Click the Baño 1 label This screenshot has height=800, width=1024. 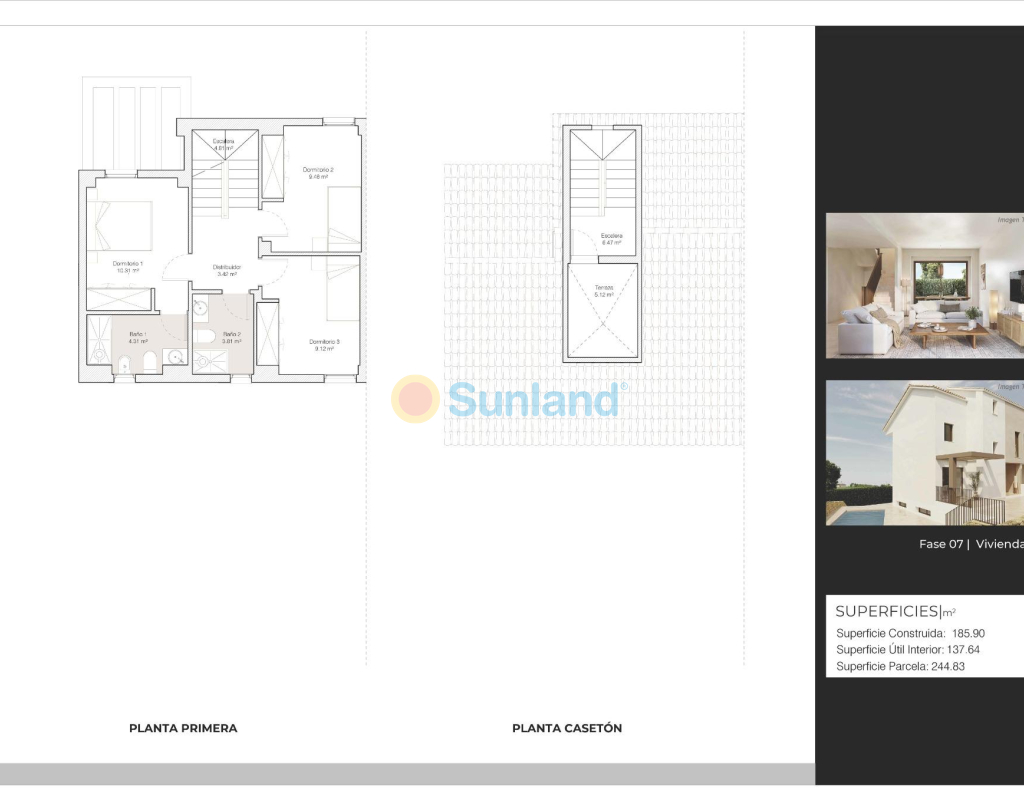click(137, 335)
